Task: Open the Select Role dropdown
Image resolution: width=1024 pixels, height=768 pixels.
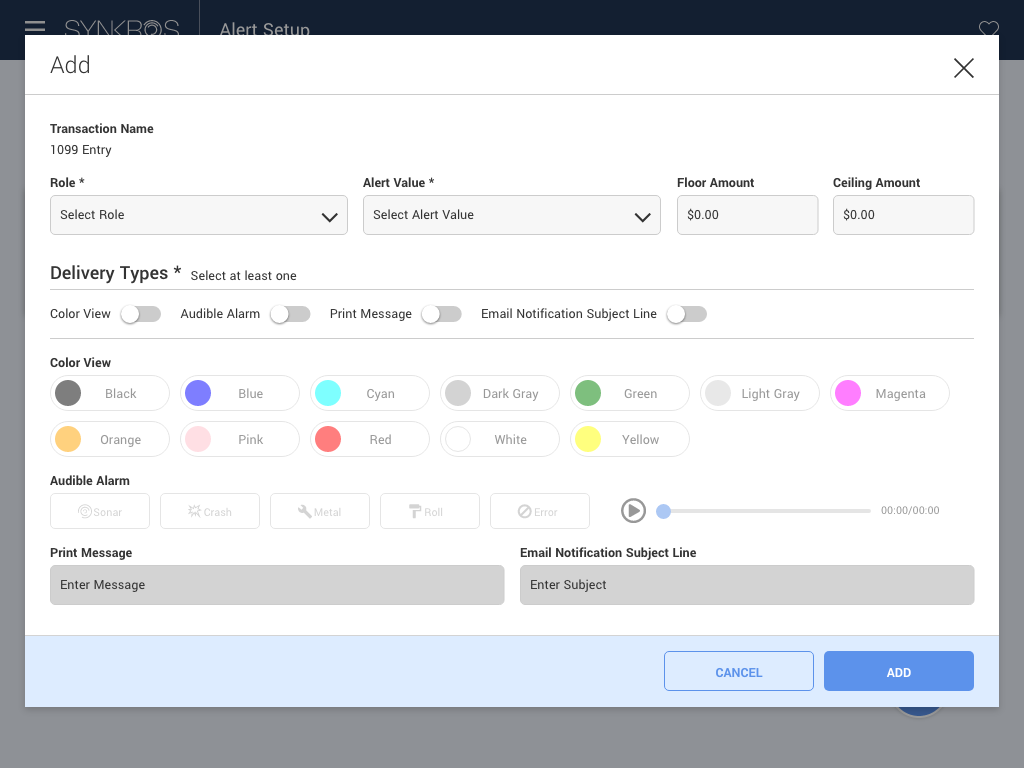Action: point(199,215)
